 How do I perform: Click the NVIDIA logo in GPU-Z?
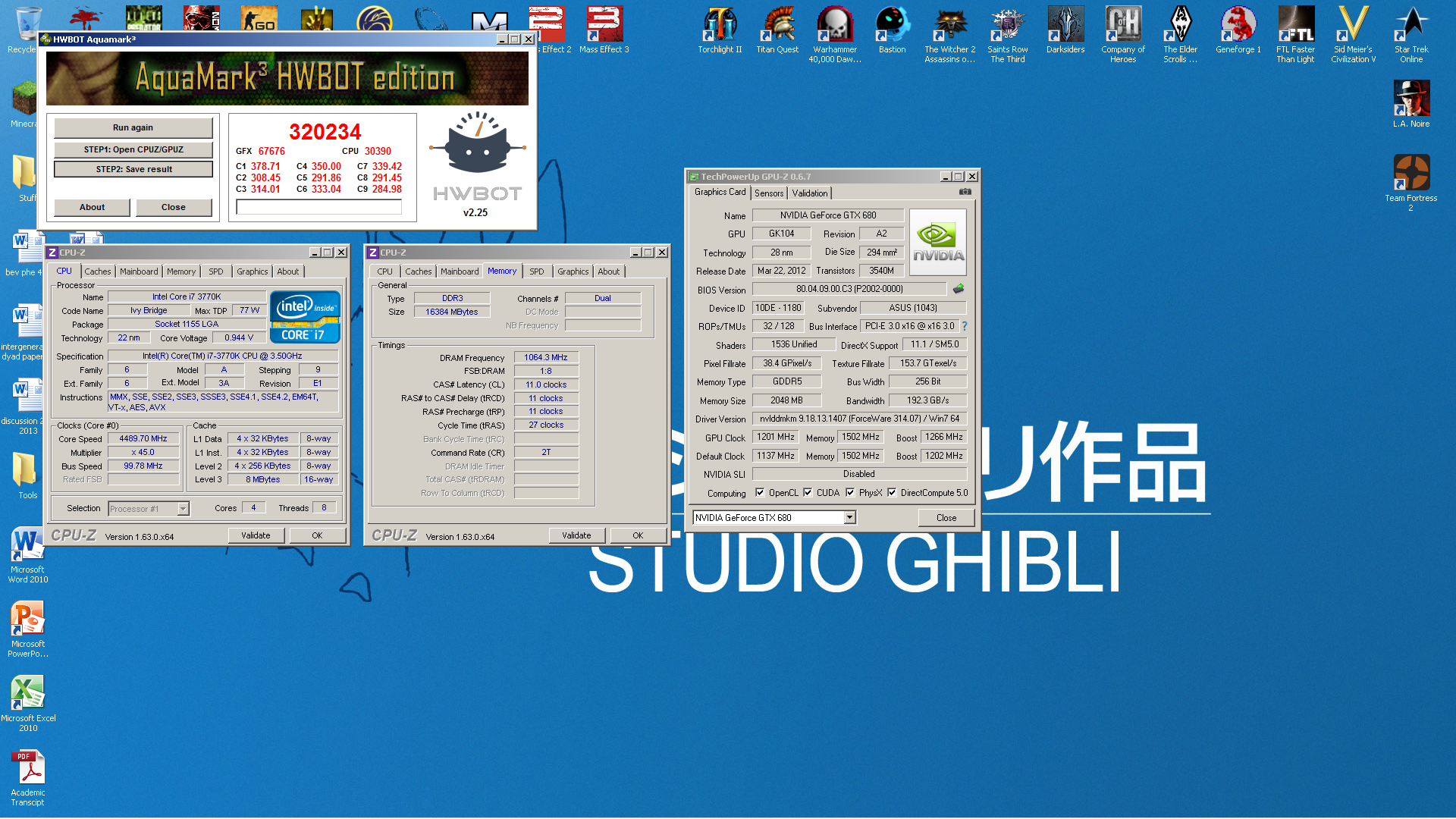938,243
